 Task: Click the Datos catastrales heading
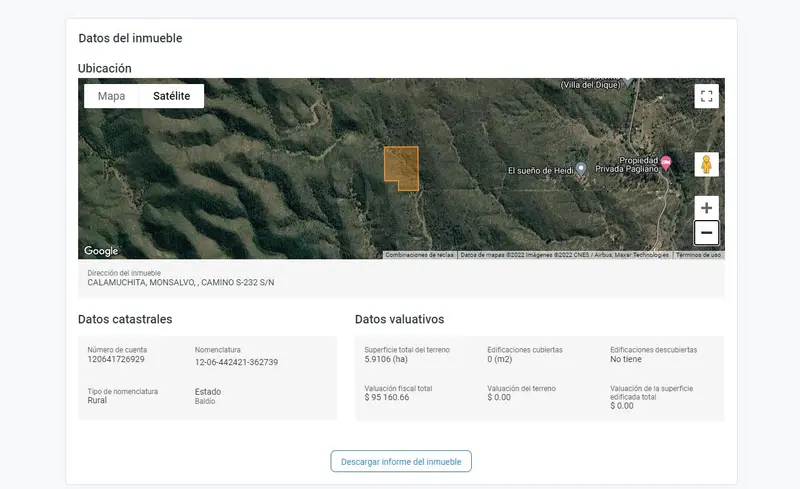(x=125, y=320)
